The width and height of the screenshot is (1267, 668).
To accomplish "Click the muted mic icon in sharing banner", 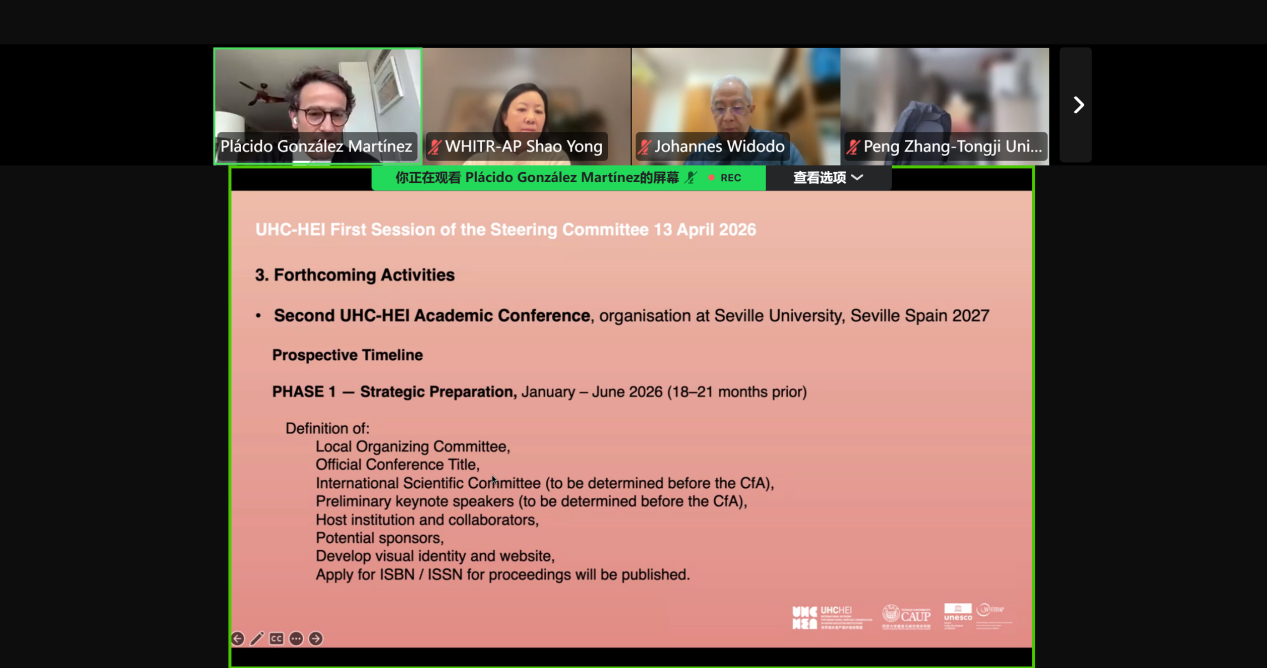I will [690, 178].
